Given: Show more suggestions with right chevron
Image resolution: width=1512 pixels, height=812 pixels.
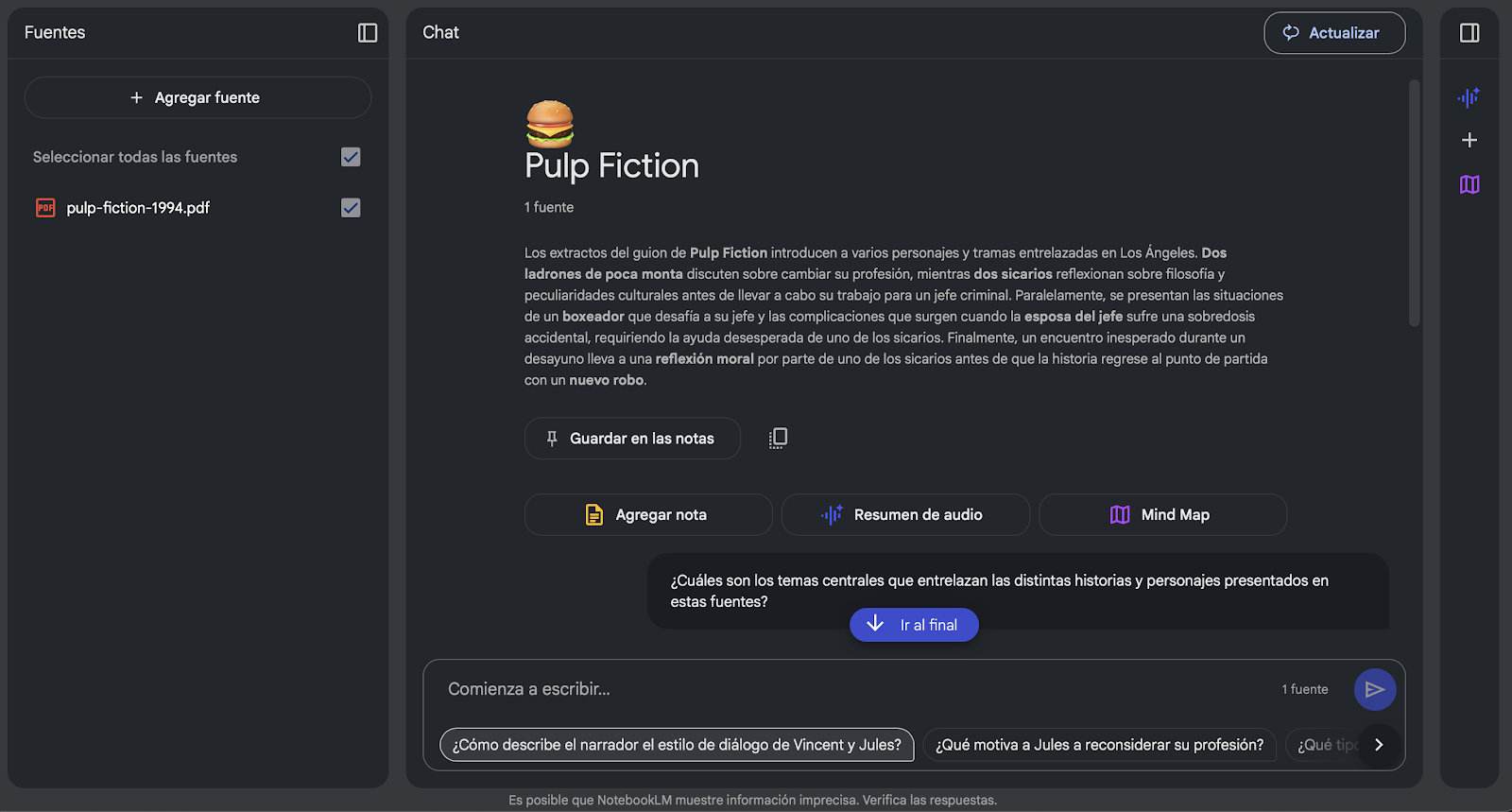Looking at the screenshot, I should point(1379,745).
